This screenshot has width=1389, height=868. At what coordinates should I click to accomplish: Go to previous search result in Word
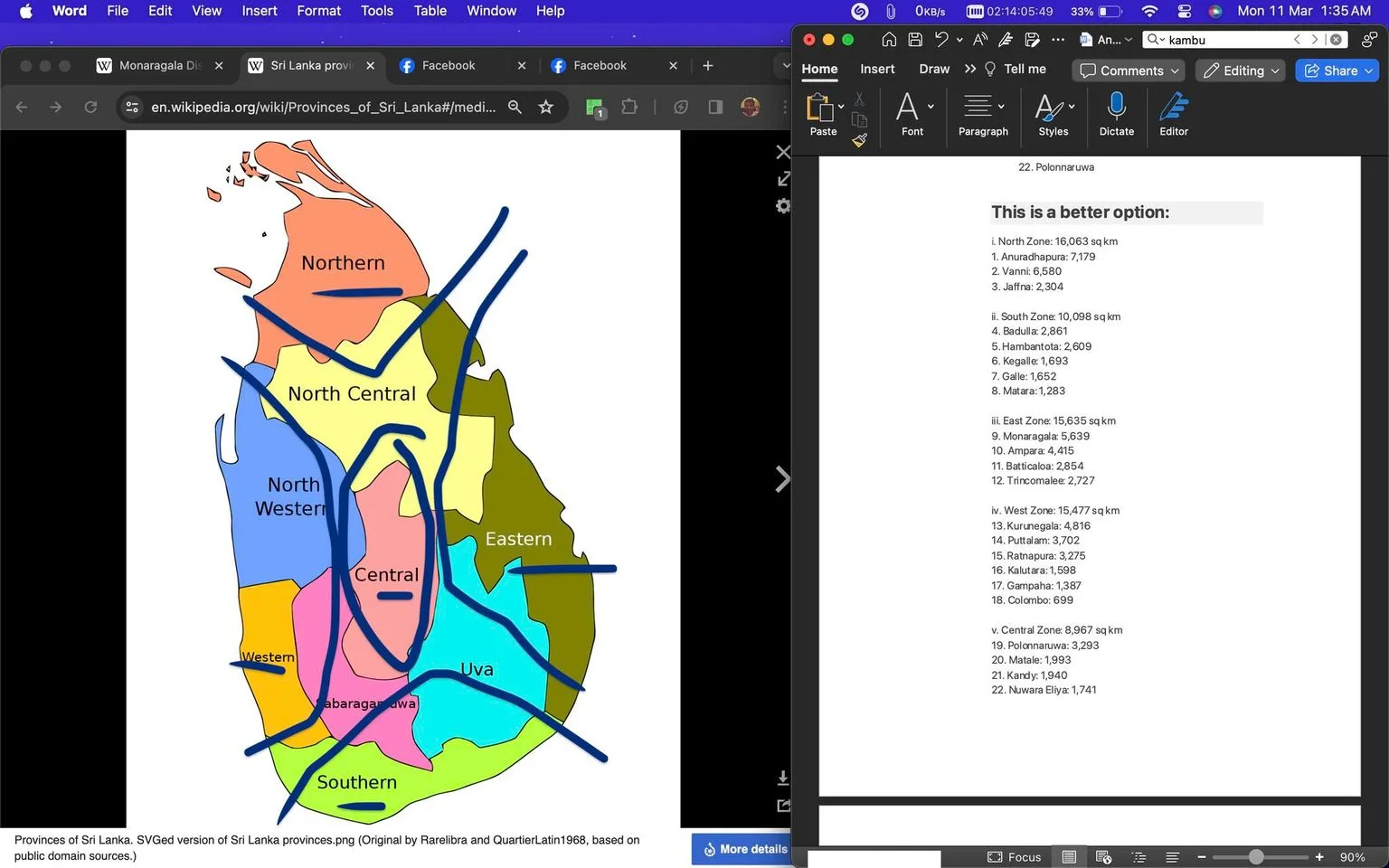tap(1298, 40)
